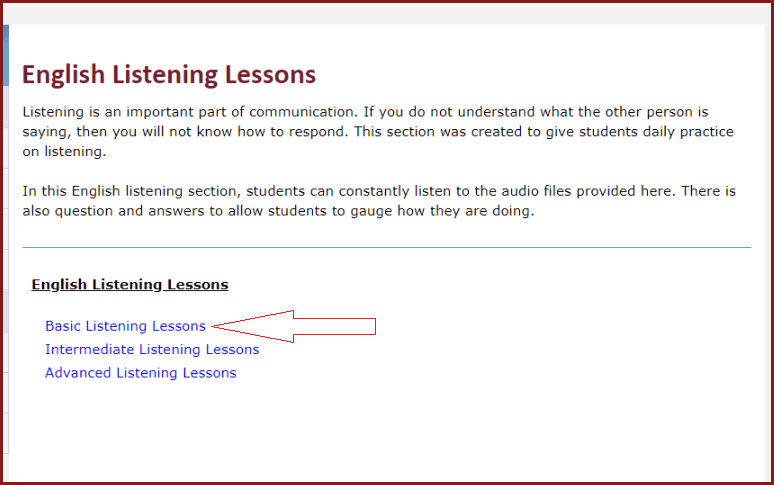Click the word "Basic" in the lessons list

[63, 326]
